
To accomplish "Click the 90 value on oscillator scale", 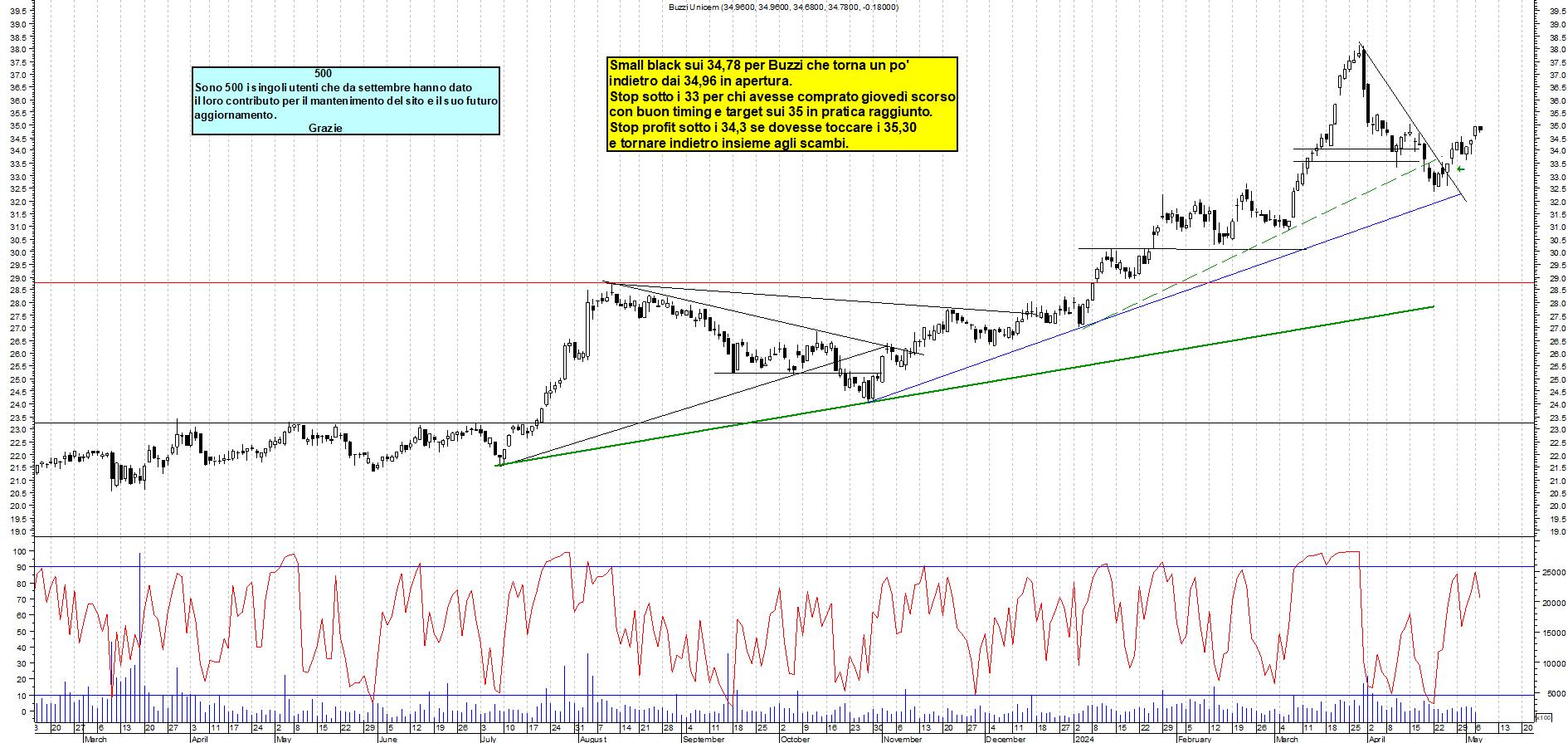I will pos(22,568).
